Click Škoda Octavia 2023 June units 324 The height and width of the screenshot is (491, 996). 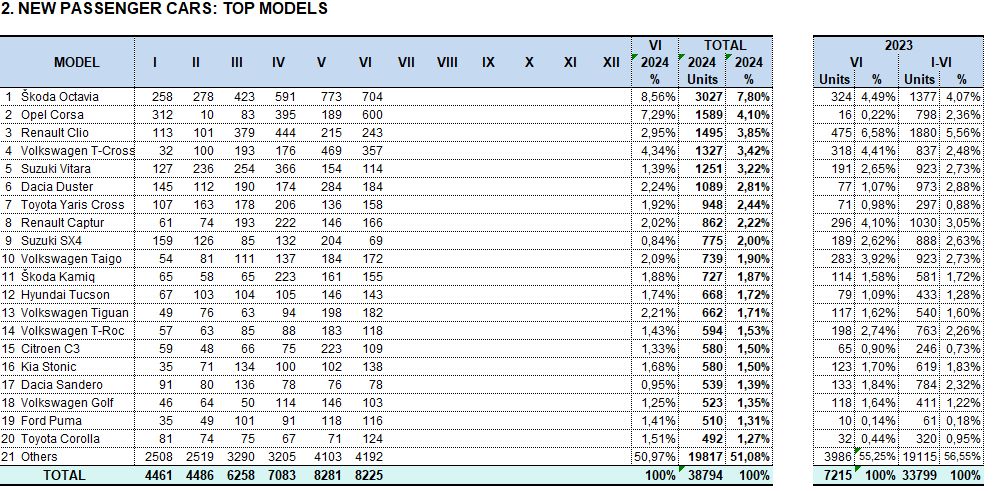[840, 97]
